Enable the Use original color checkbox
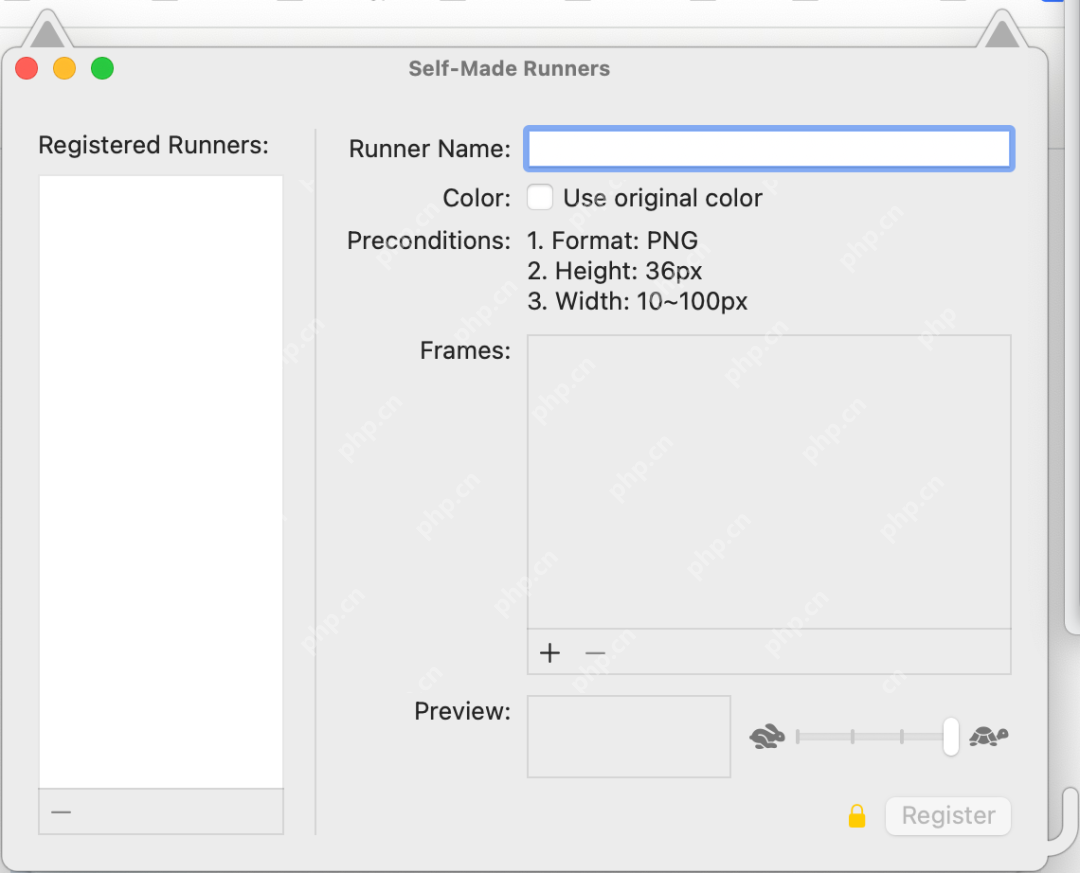Image resolution: width=1080 pixels, height=873 pixels. [540, 198]
